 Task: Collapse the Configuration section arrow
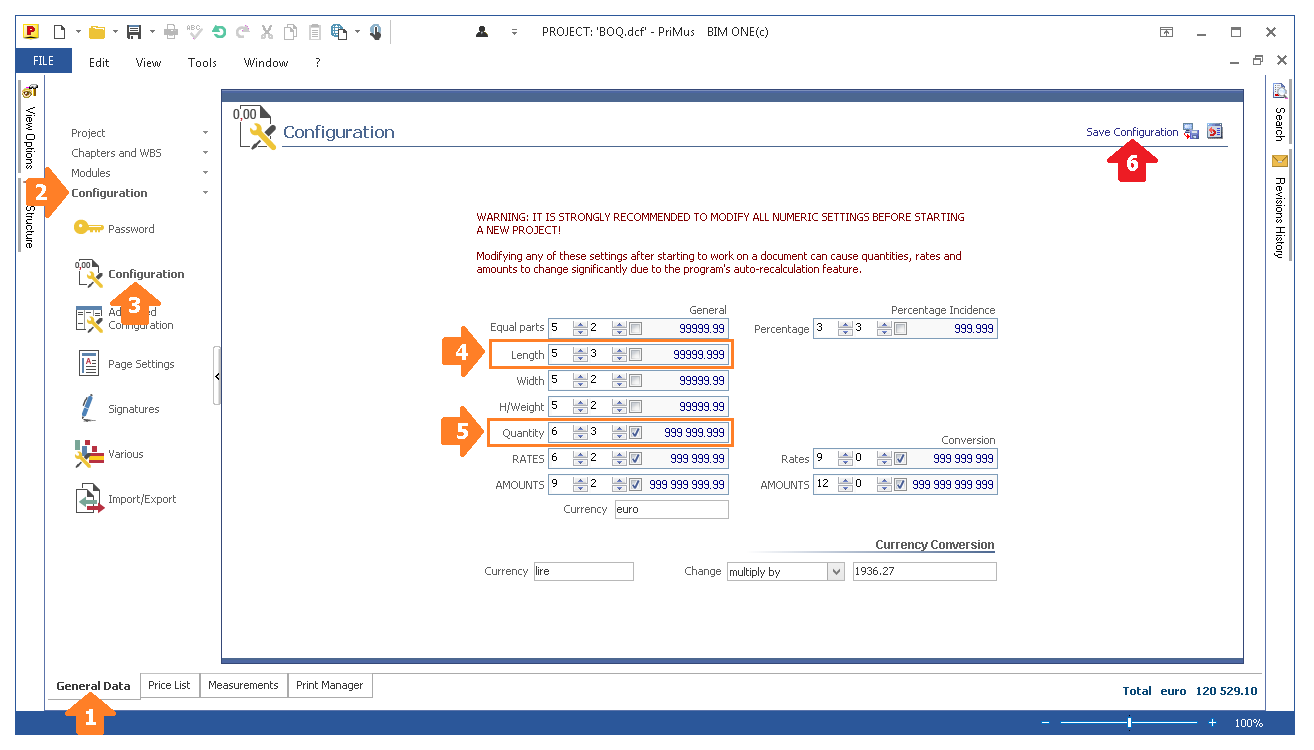pyautogui.click(x=205, y=193)
